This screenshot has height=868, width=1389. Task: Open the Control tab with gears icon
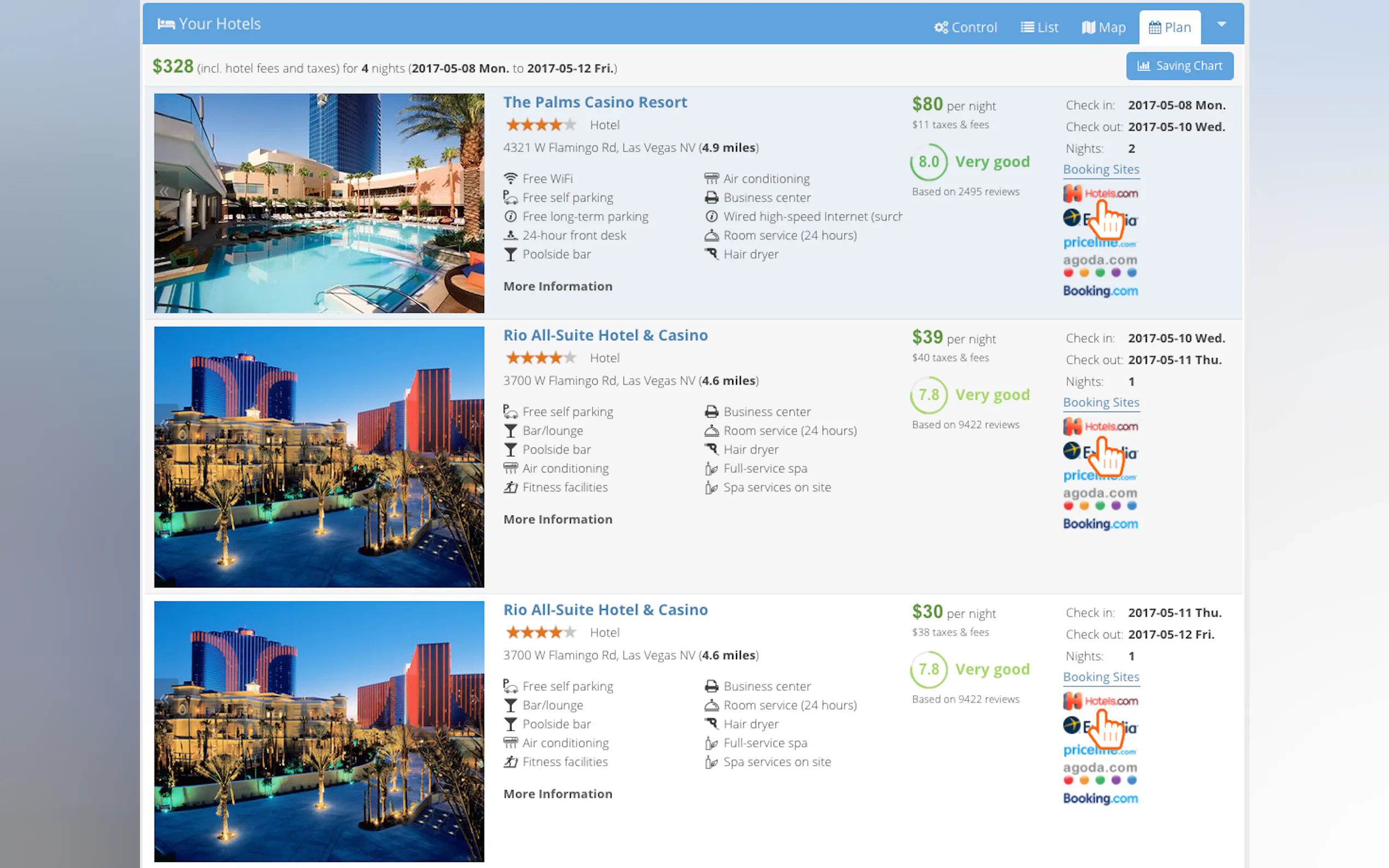(x=965, y=27)
